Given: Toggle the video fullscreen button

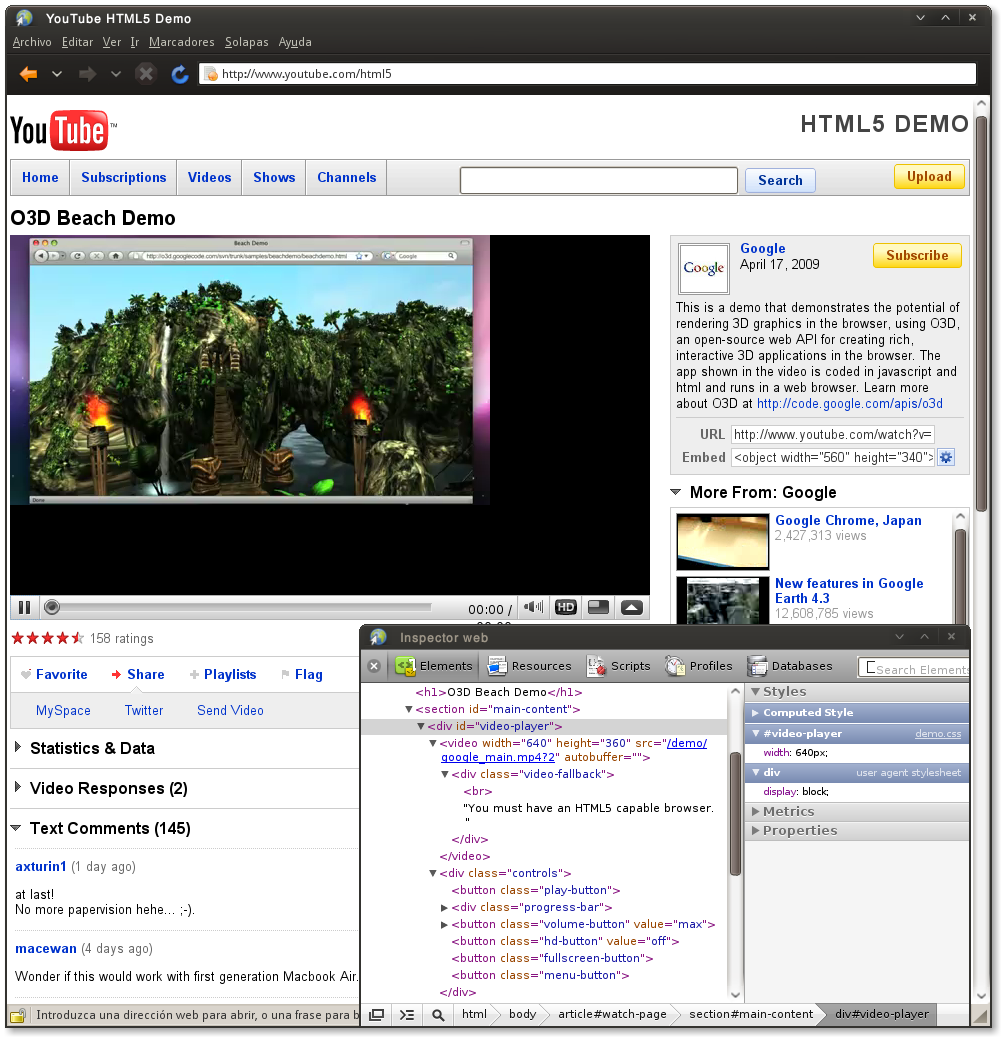Looking at the screenshot, I should tap(598, 607).
